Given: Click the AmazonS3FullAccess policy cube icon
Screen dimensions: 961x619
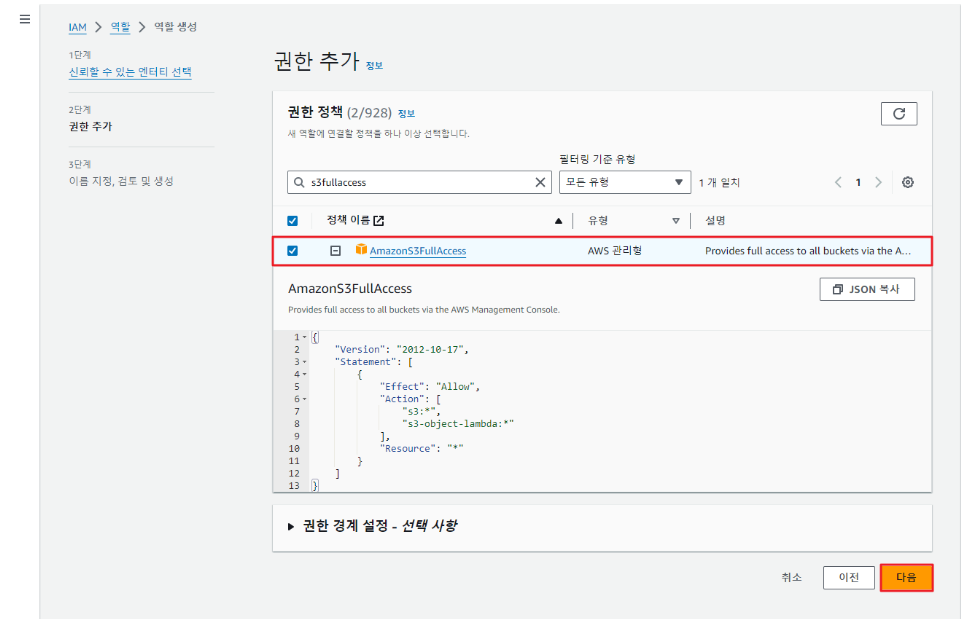Looking at the screenshot, I should tap(361, 249).
